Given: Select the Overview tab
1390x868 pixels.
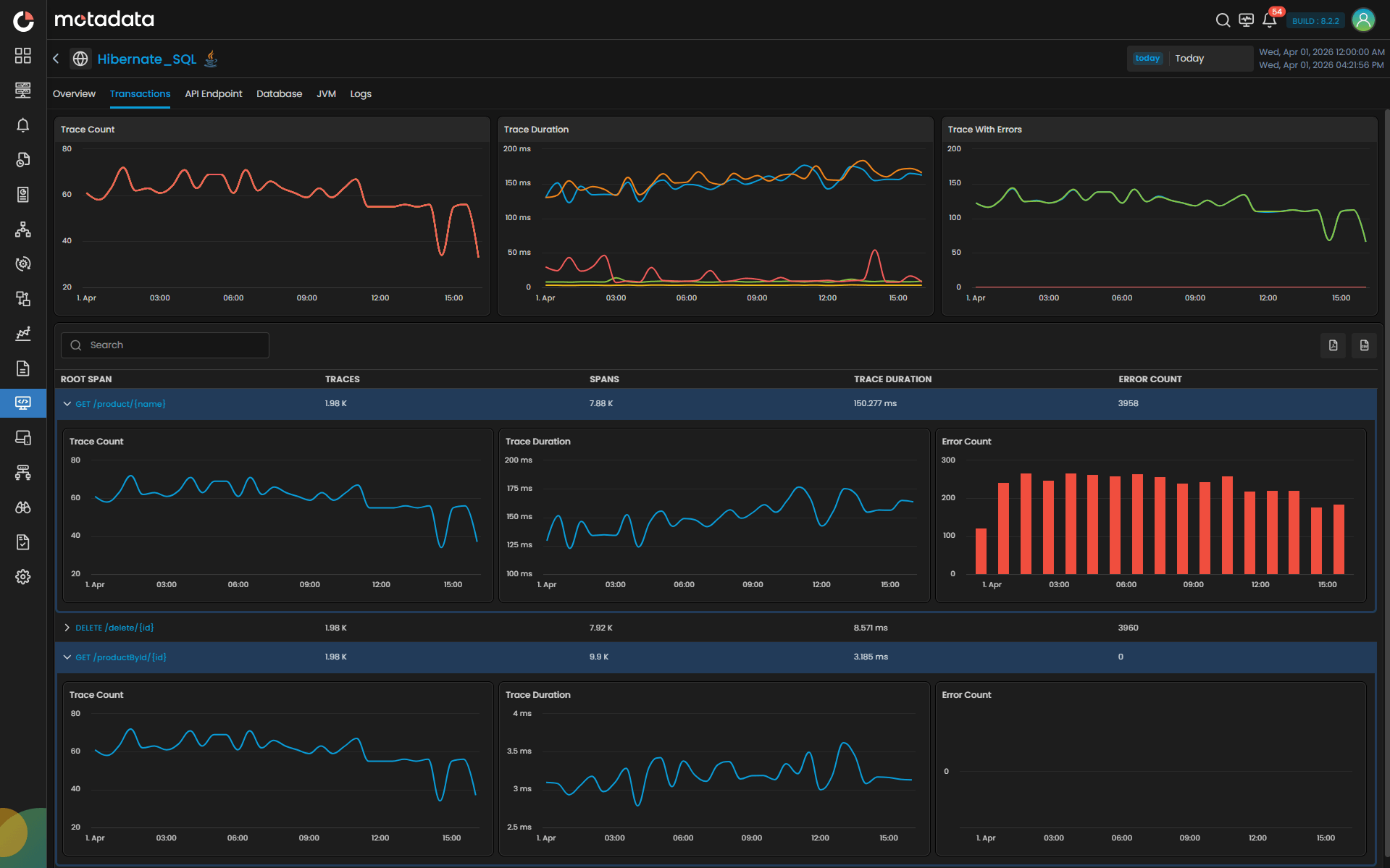Looking at the screenshot, I should pos(74,93).
